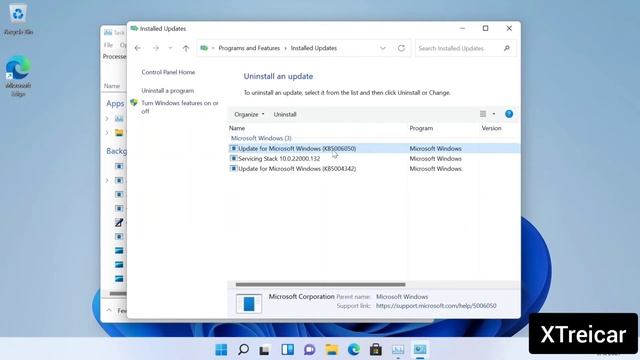Open the Windows Start menu
Viewport: 640px width, 360px height.
coord(221,349)
